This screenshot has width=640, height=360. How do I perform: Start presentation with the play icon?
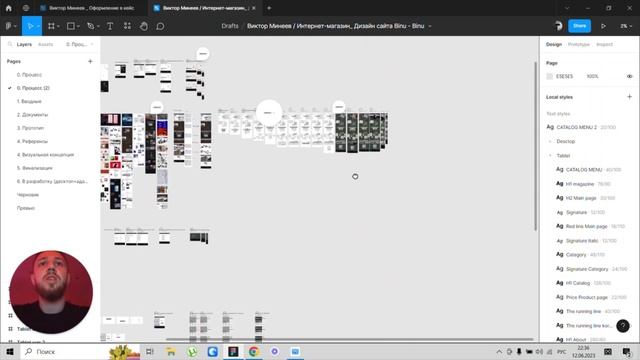pos(603,26)
